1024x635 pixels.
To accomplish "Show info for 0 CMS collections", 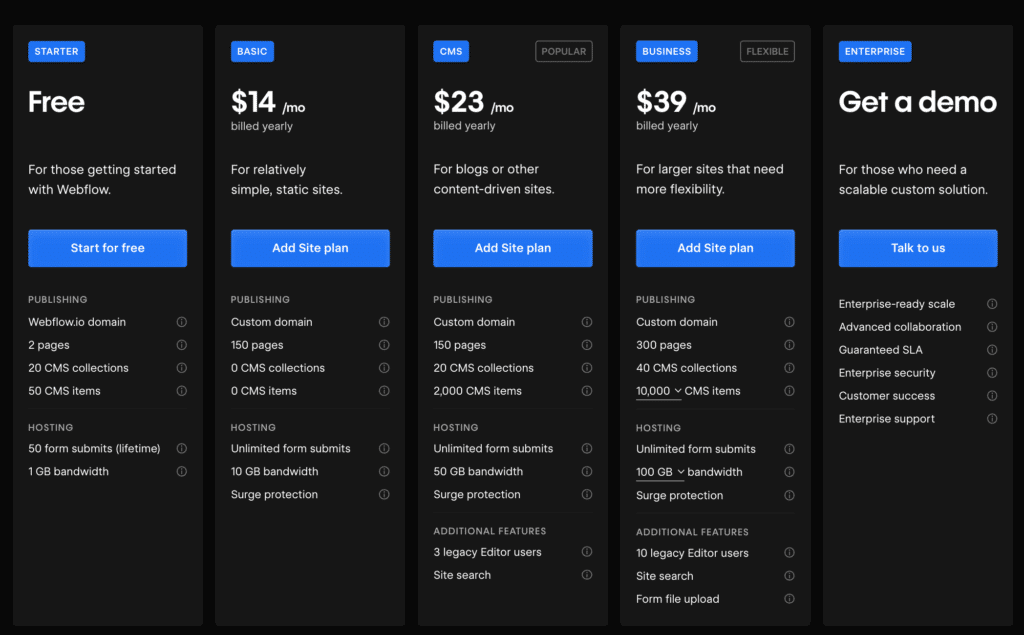I will tap(384, 368).
